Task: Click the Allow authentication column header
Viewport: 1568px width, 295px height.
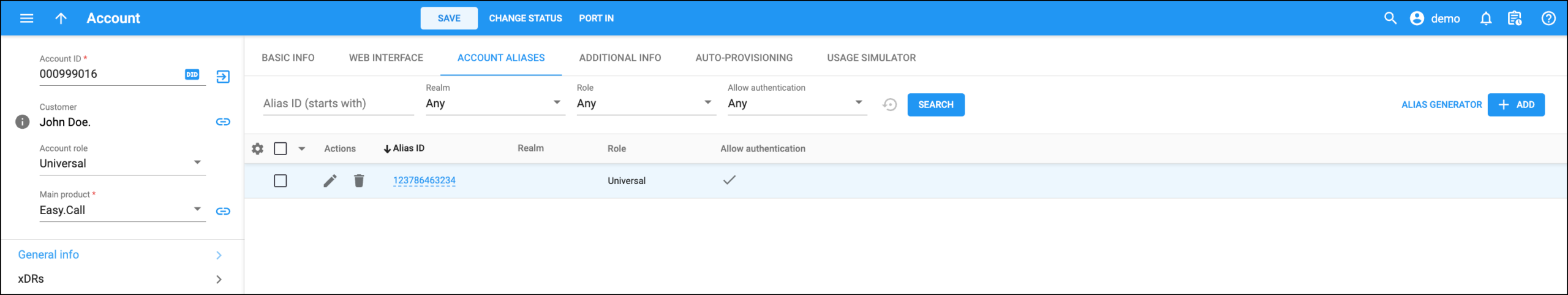Action: tap(763, 148)
